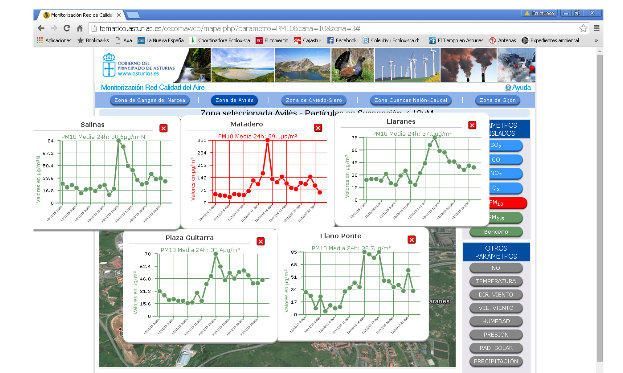Open the Facebook bookmark
The width and height of the screenshot is (623, 373).
341,40
